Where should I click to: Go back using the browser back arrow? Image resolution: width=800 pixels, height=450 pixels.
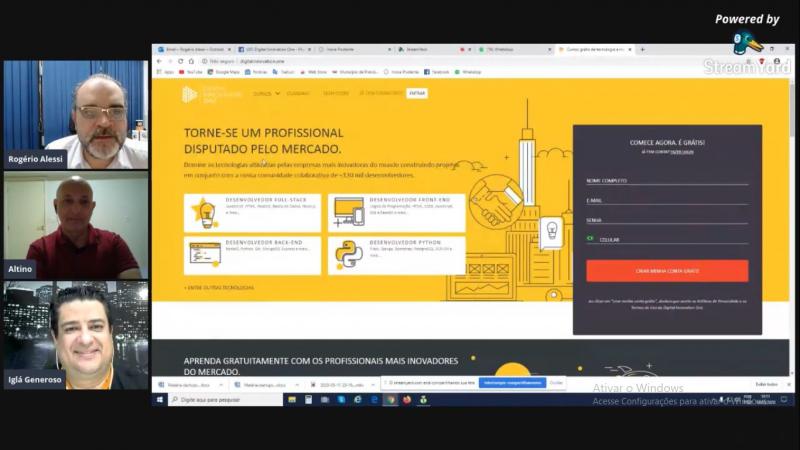(160, 61)
